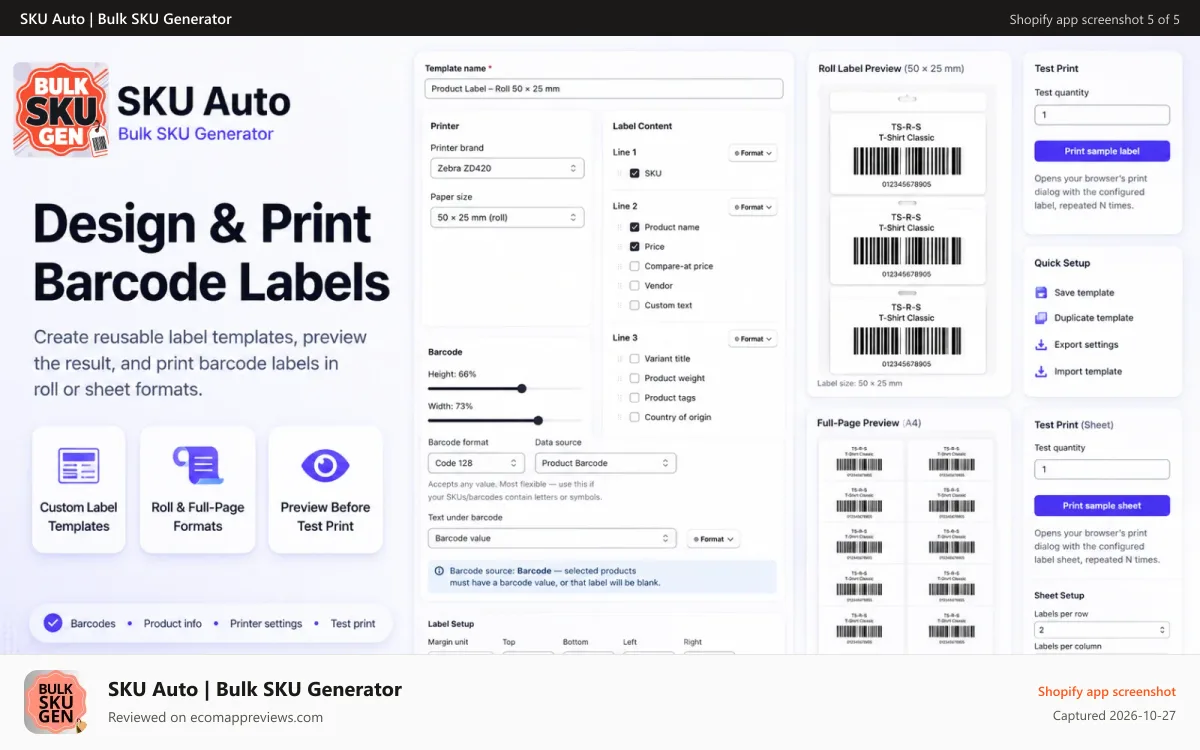Screen dimensions: 1200x750
Task: Click 'Reviewed on ecomappreviews.com' text
Action: point(215,717)
